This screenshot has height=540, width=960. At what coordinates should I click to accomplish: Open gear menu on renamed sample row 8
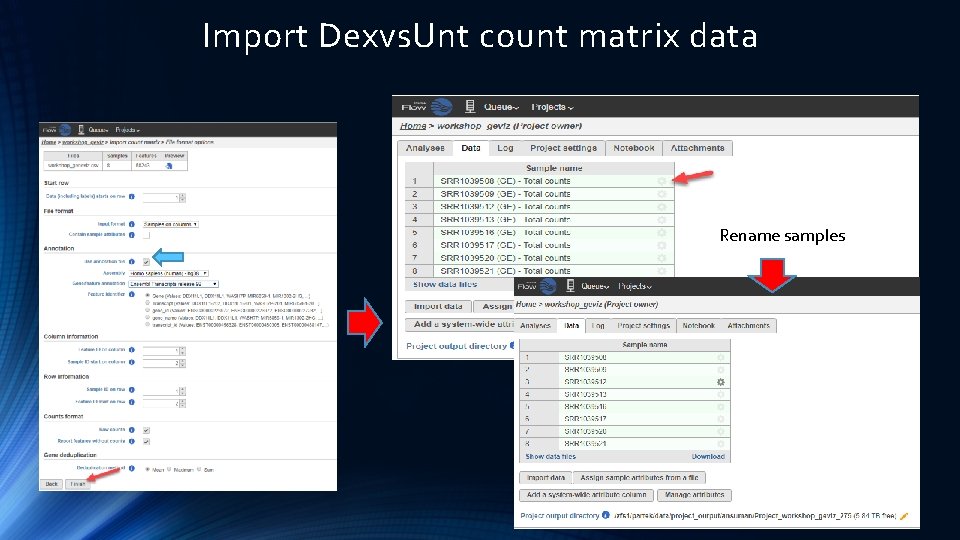coord(721,443)
